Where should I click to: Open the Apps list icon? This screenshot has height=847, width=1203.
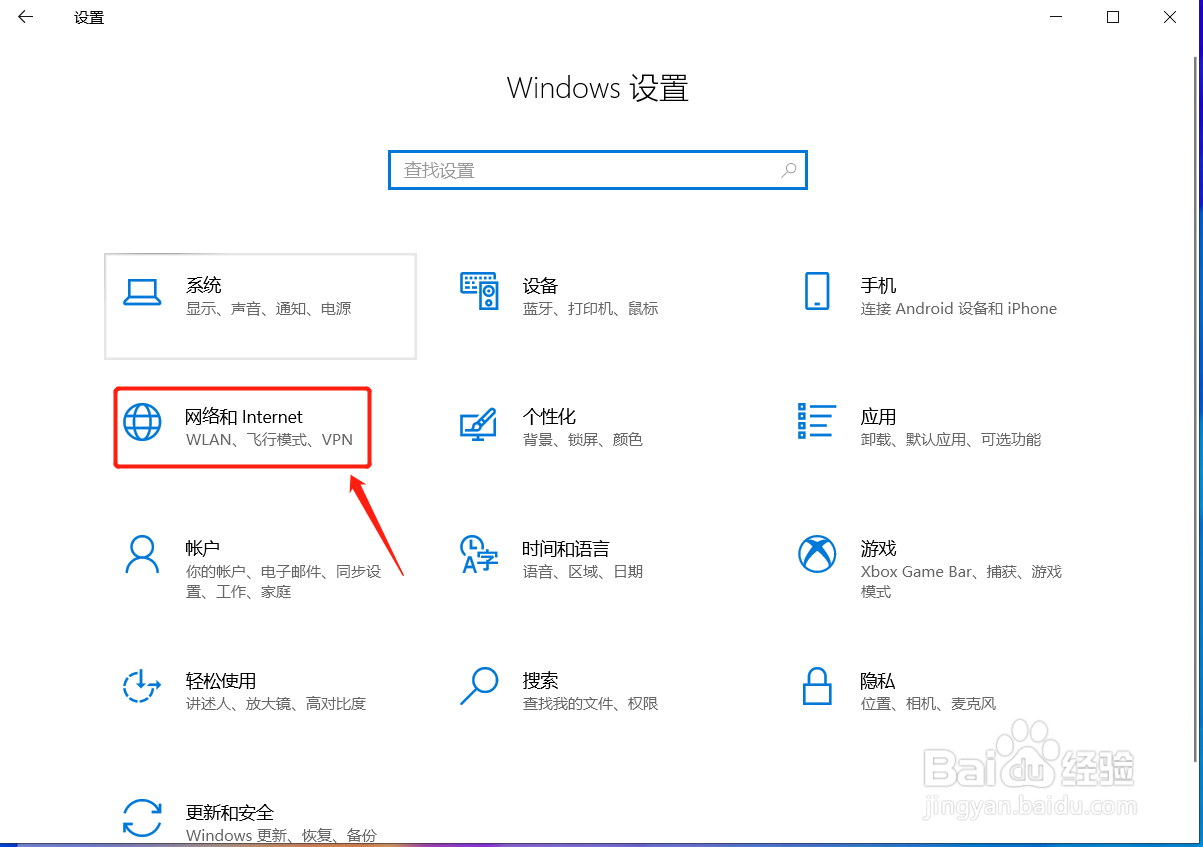coord(817,421)
